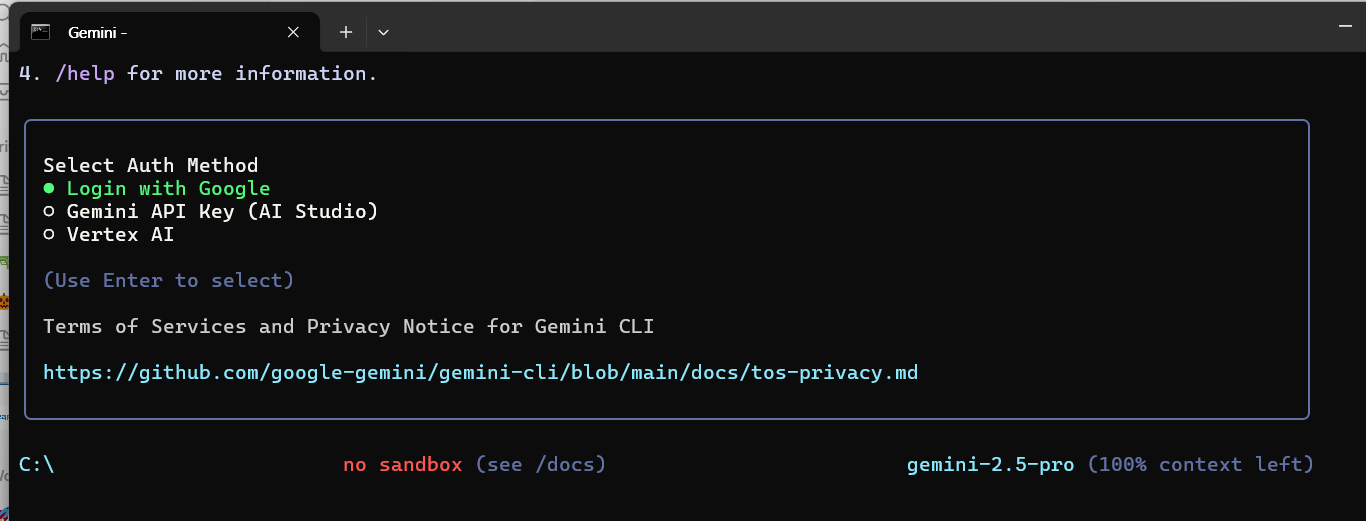Click the (Use Enter to select) hint
Screen dimensions: 1366x521
click(169, 280)
